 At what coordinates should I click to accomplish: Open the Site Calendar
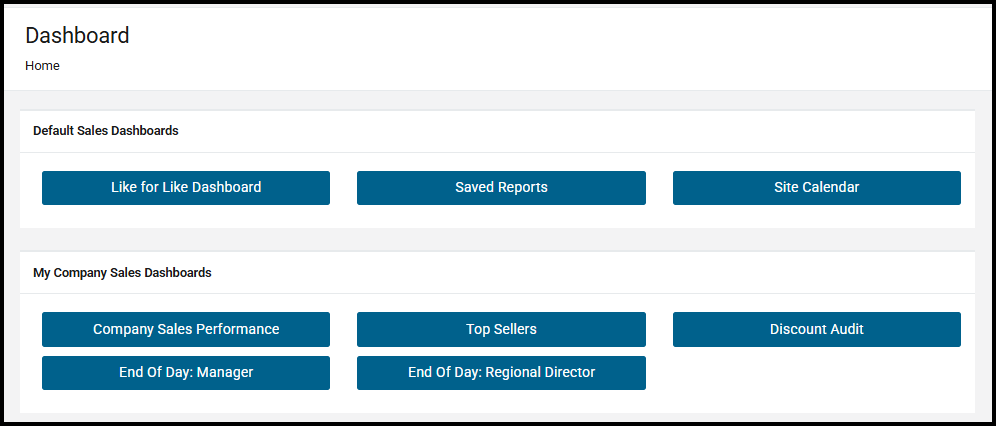pyautogui.click(x=816, y=187)
